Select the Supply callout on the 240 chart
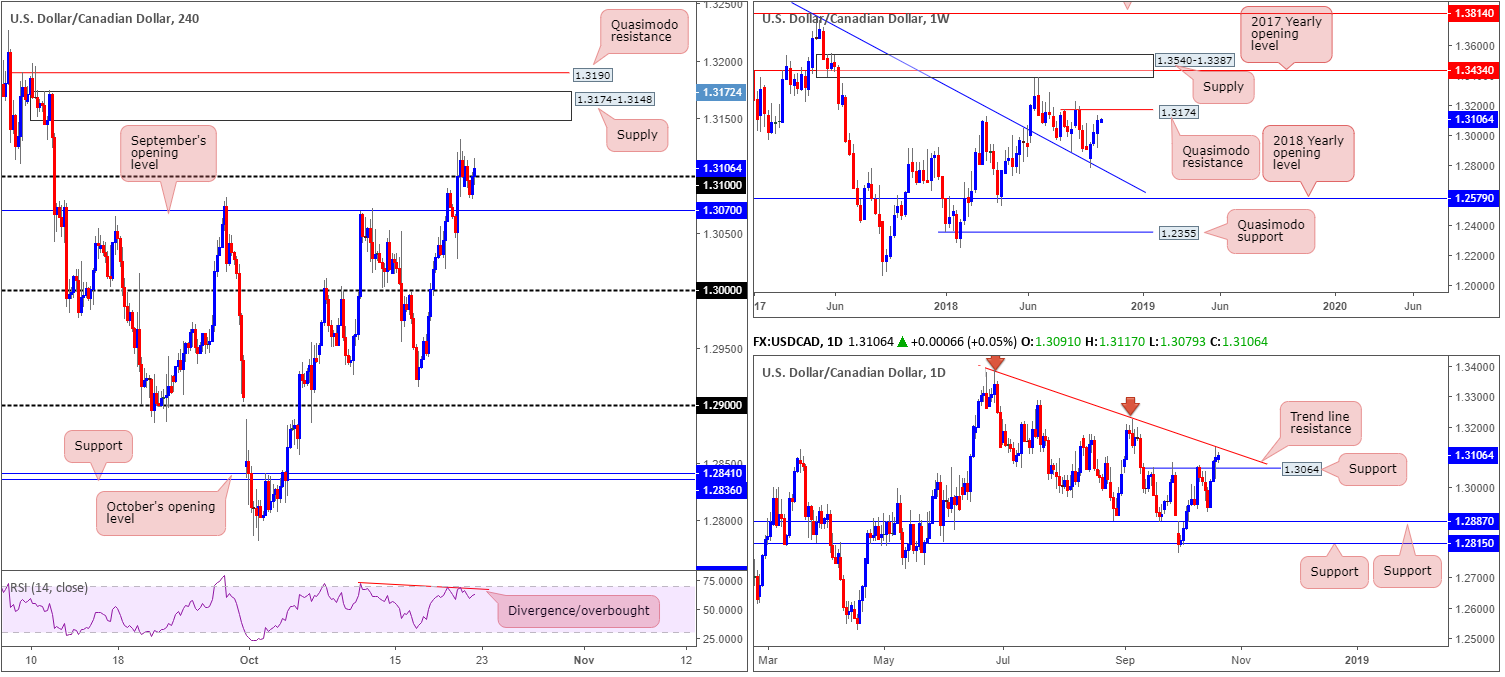The height and width of the screenshot is (677, 1505). 637,134
